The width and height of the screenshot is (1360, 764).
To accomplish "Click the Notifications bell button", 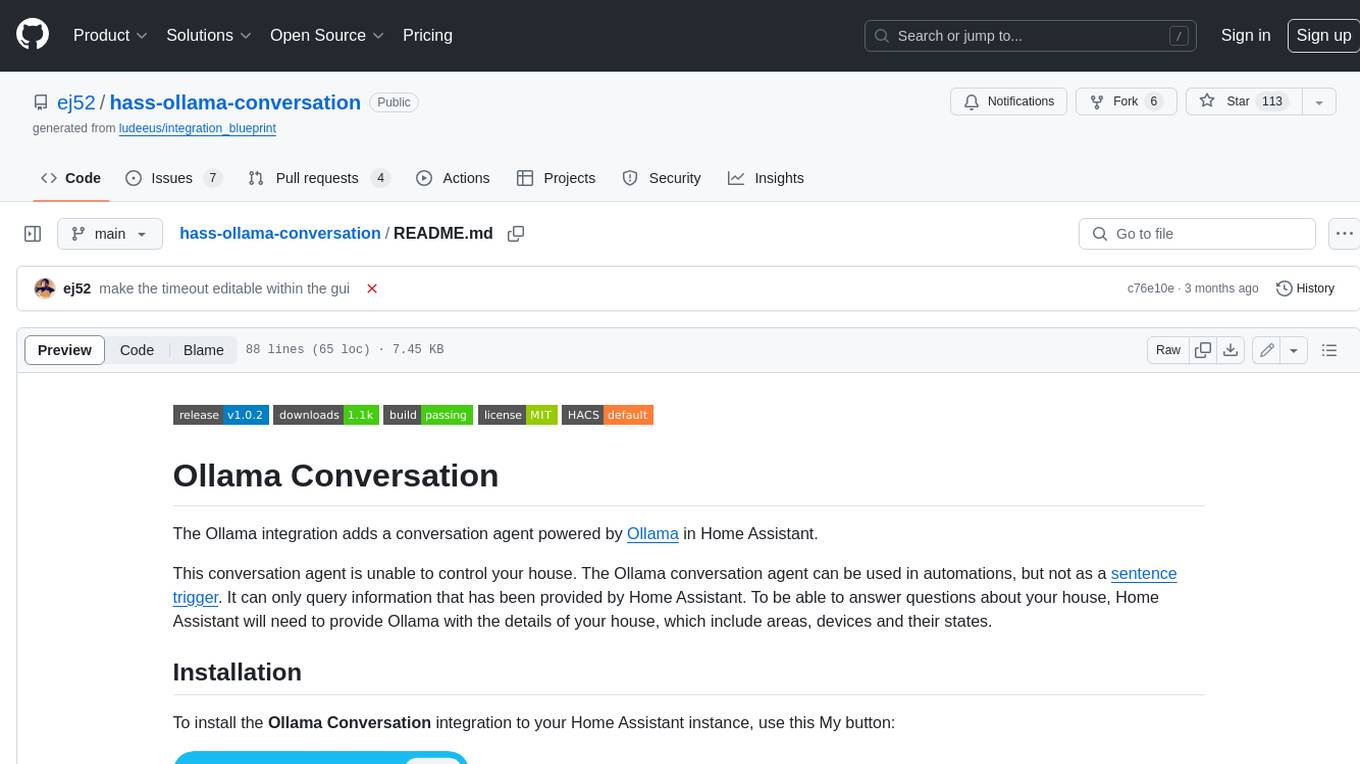I will [1009, 102].
